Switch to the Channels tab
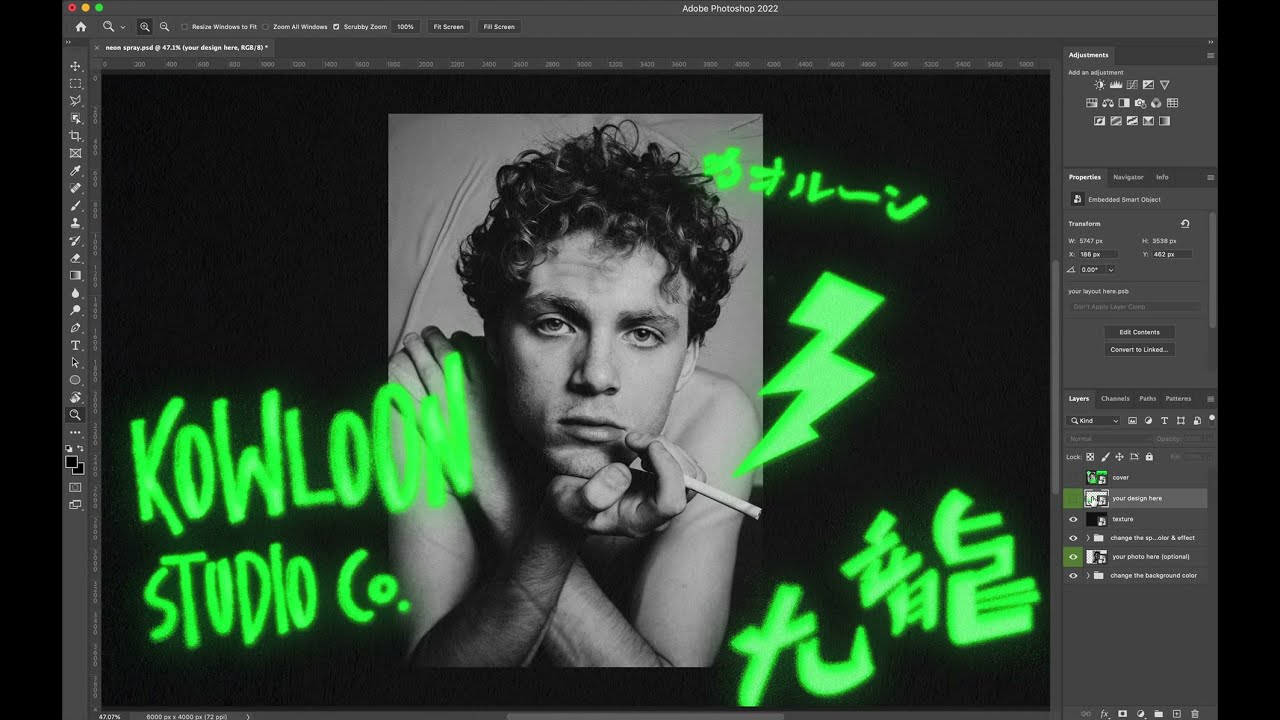This screenshot has height=720, width=1280. pyautogui.click(x=1114, y=399)
